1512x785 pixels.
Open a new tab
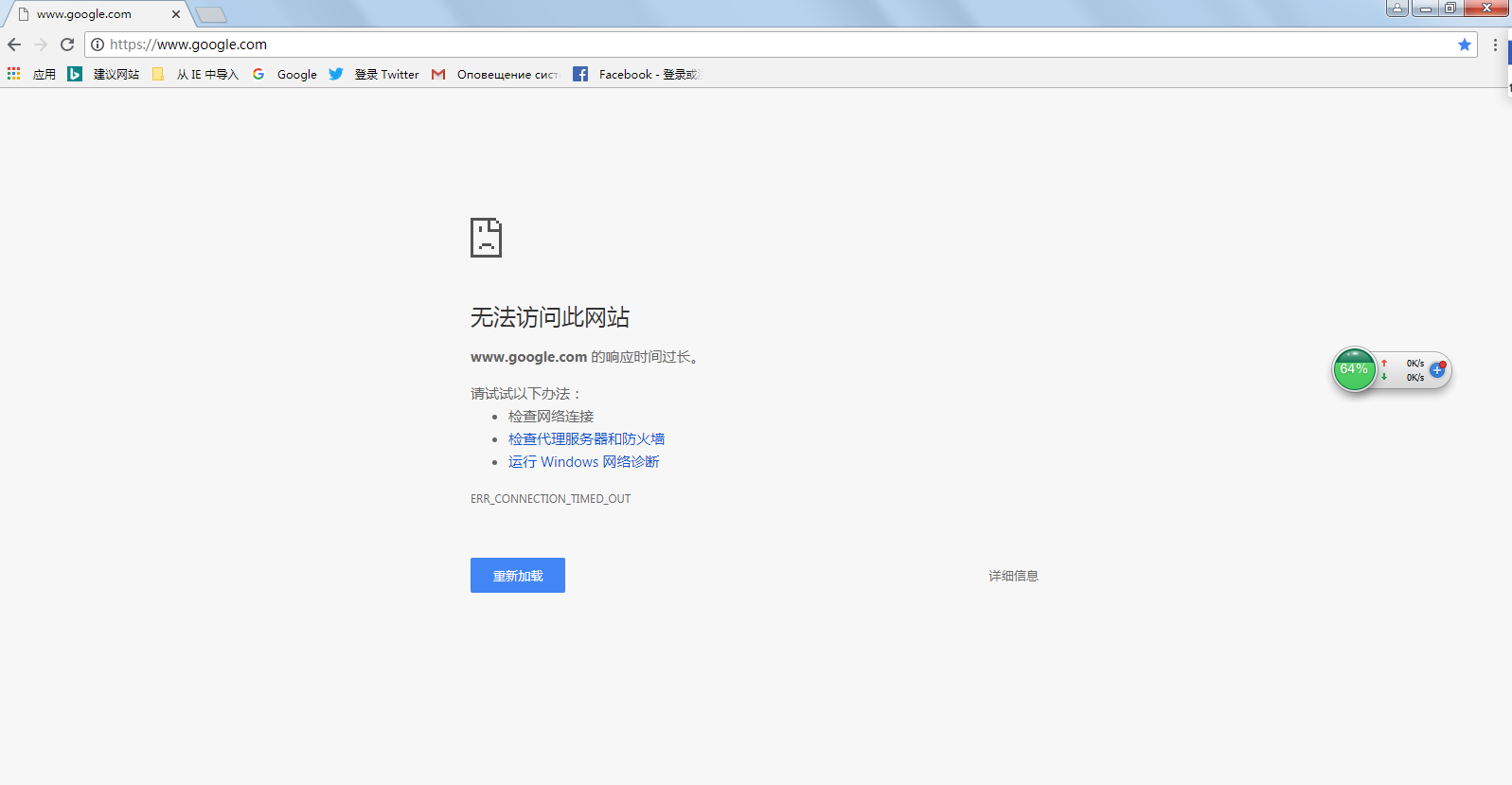point(211,15)
